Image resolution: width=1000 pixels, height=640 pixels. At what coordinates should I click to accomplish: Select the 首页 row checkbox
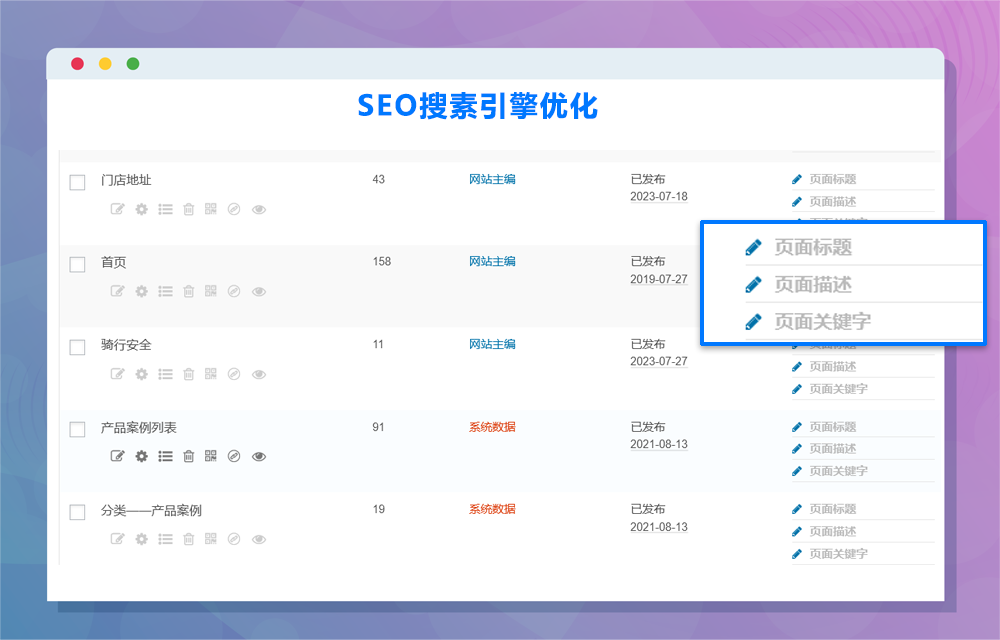[x=77, y=264]
